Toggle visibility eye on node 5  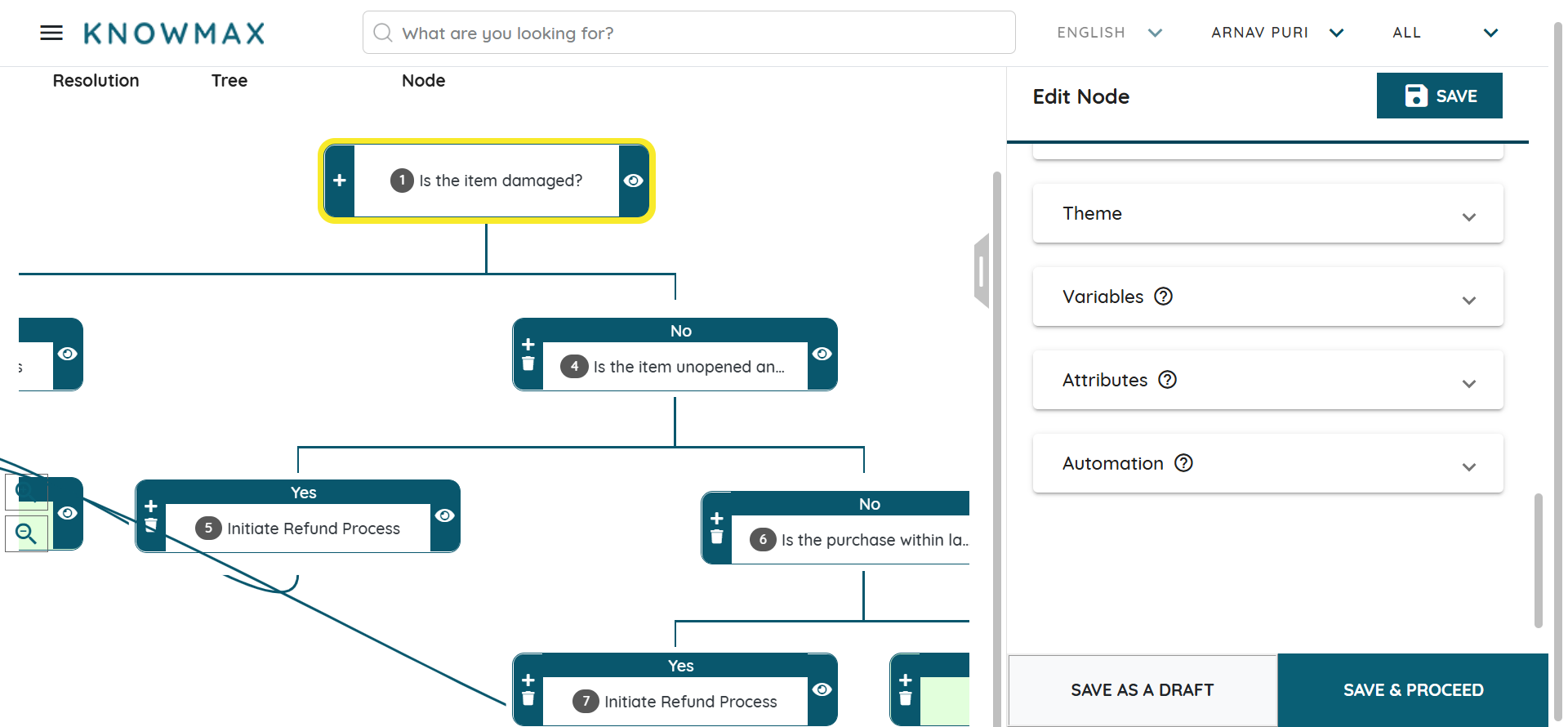(x=445, y=515)
